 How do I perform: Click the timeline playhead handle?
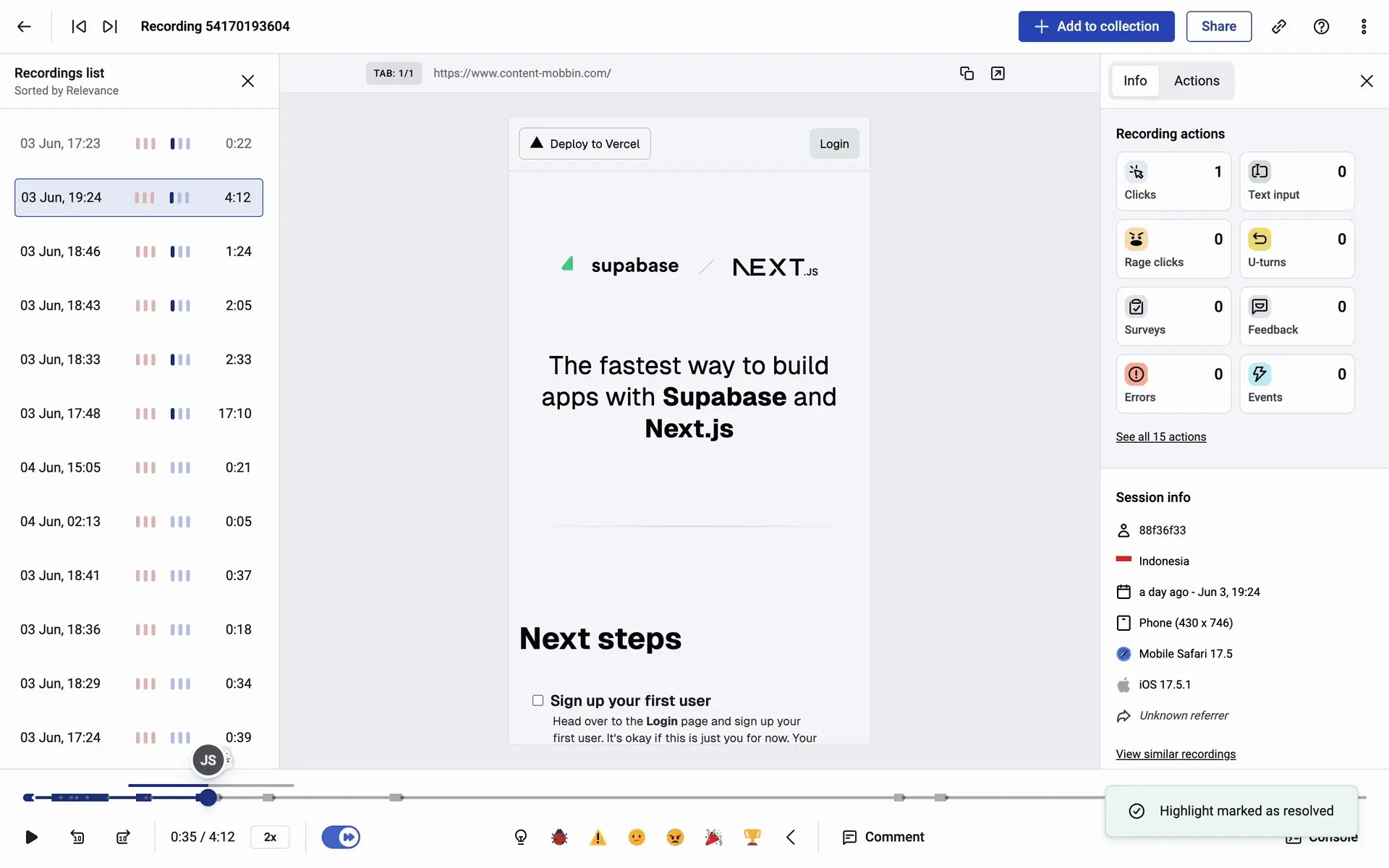click(x=208, y=797)
